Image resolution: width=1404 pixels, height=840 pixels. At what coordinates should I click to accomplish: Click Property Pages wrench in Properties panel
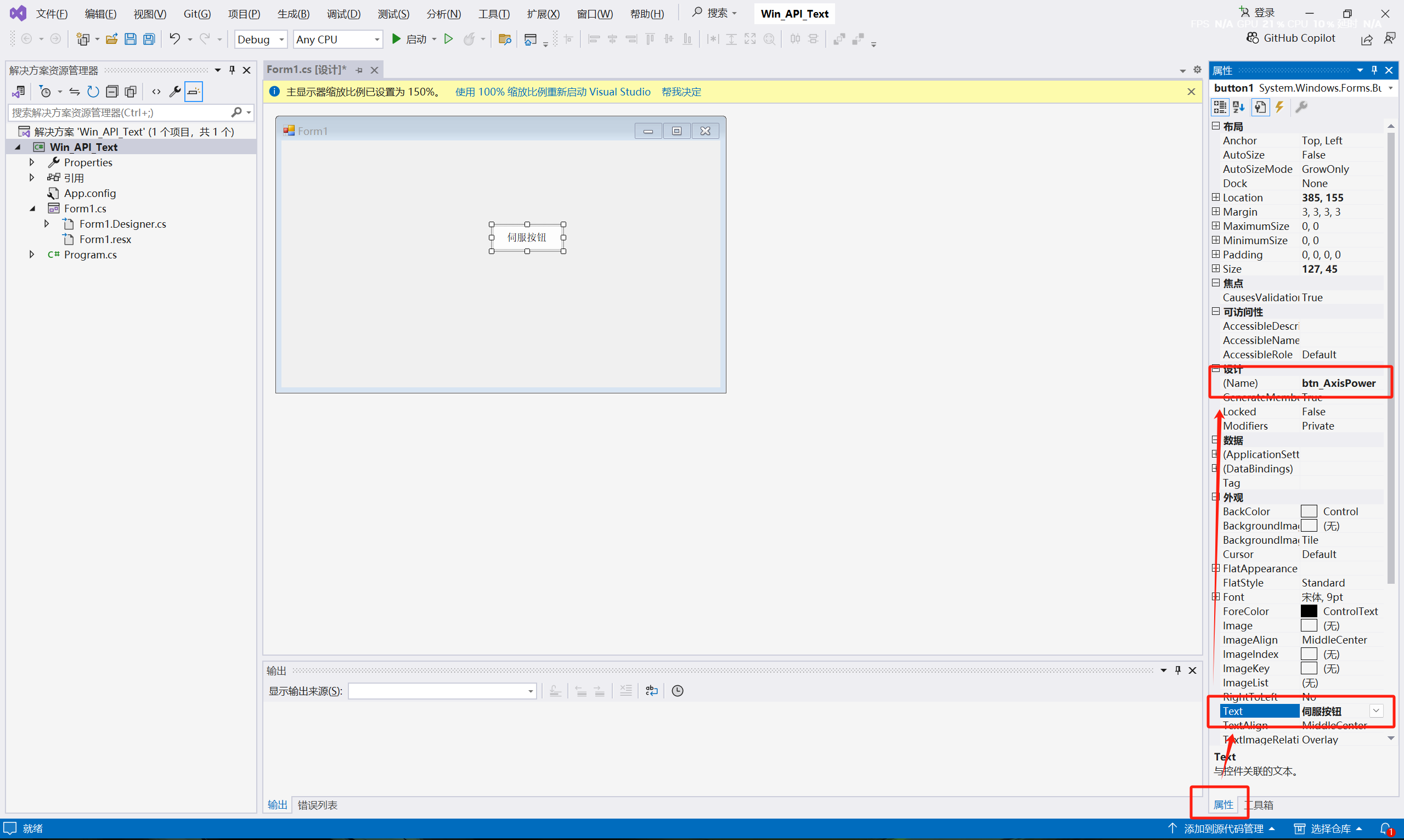pos(1301,107)
